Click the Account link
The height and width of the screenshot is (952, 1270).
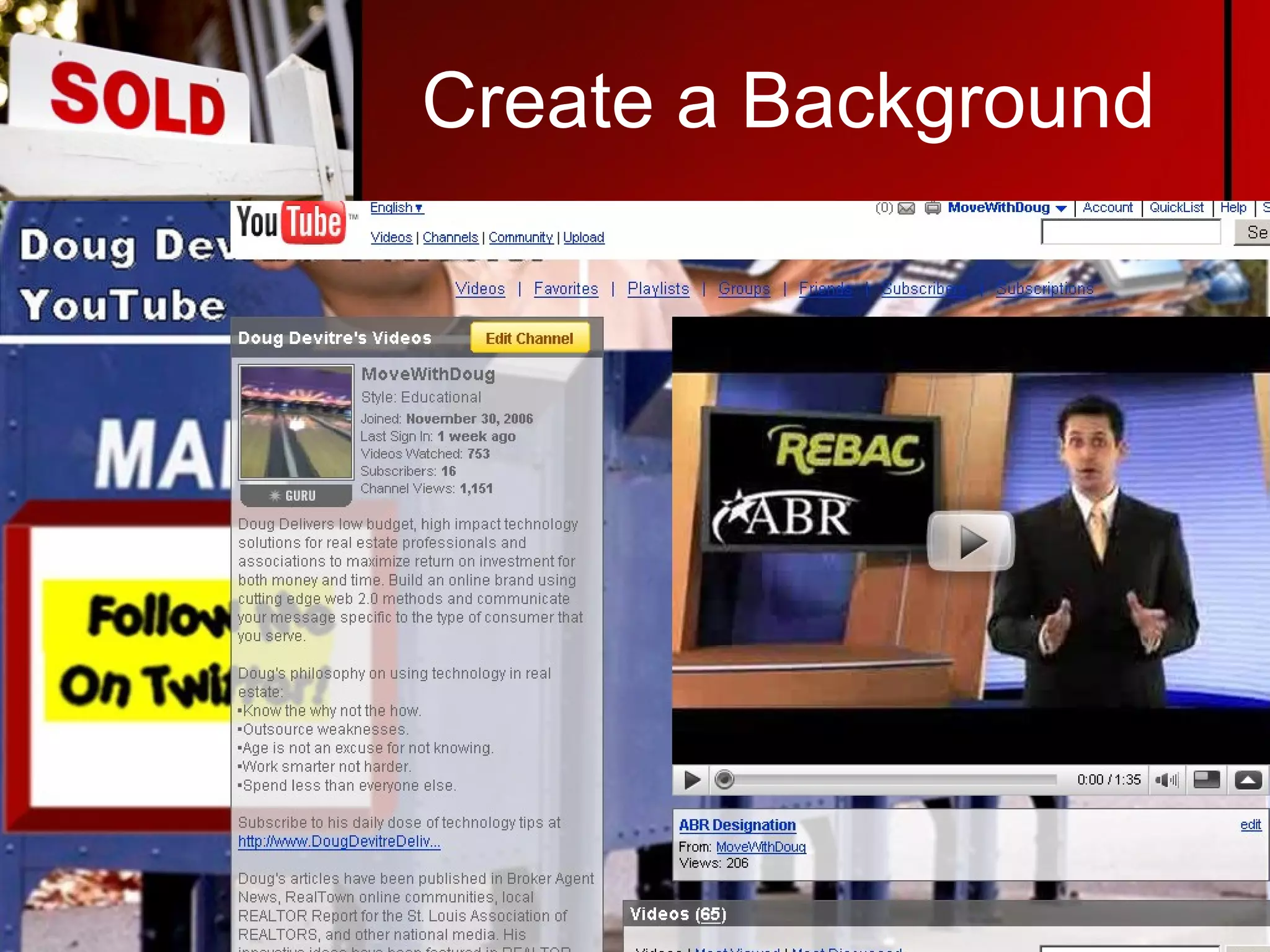click(1108, 208)
